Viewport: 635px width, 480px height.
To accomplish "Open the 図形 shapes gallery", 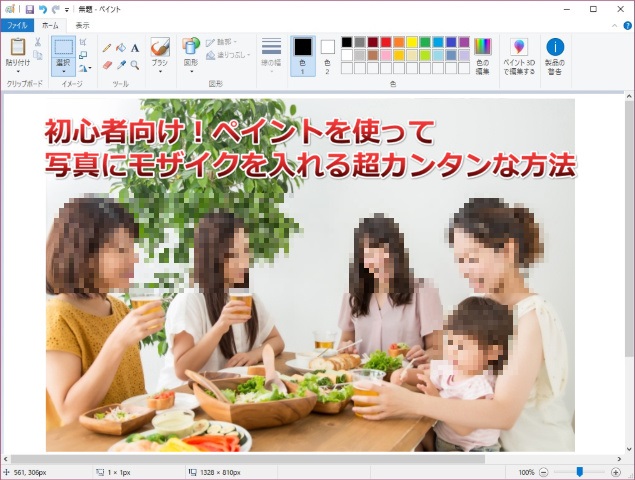I will 191,47.
